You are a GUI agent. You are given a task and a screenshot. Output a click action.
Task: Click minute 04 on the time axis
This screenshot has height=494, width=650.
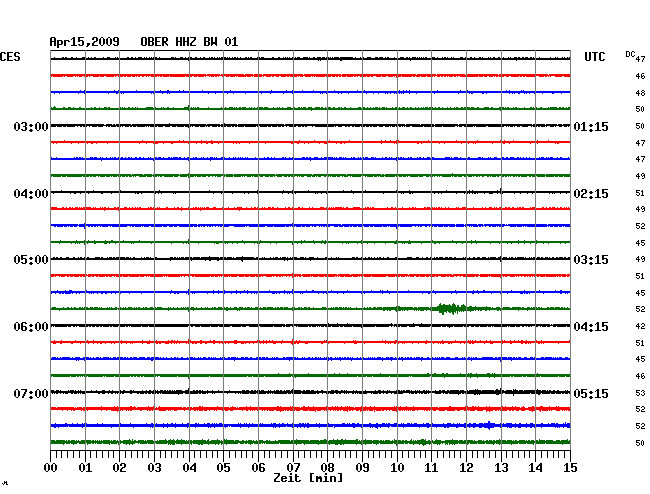189,468
